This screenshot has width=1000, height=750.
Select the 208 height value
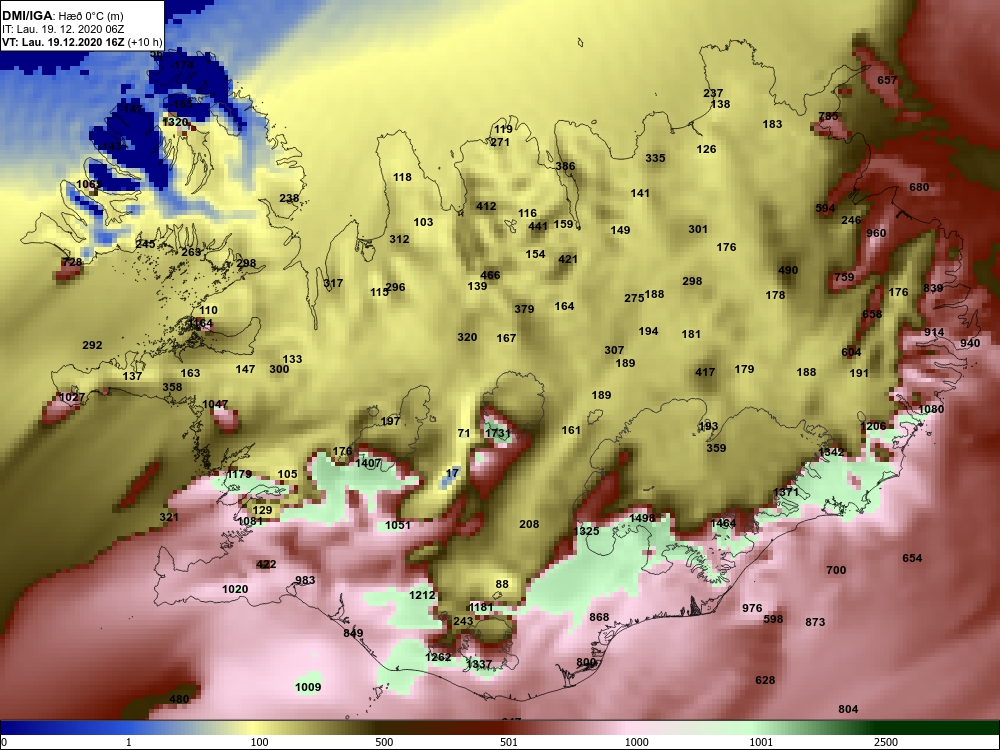point(529,524)
